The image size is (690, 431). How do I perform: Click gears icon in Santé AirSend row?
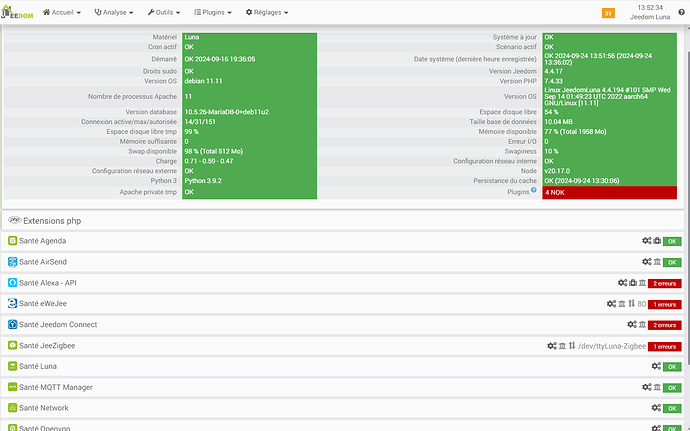[646, 262]
